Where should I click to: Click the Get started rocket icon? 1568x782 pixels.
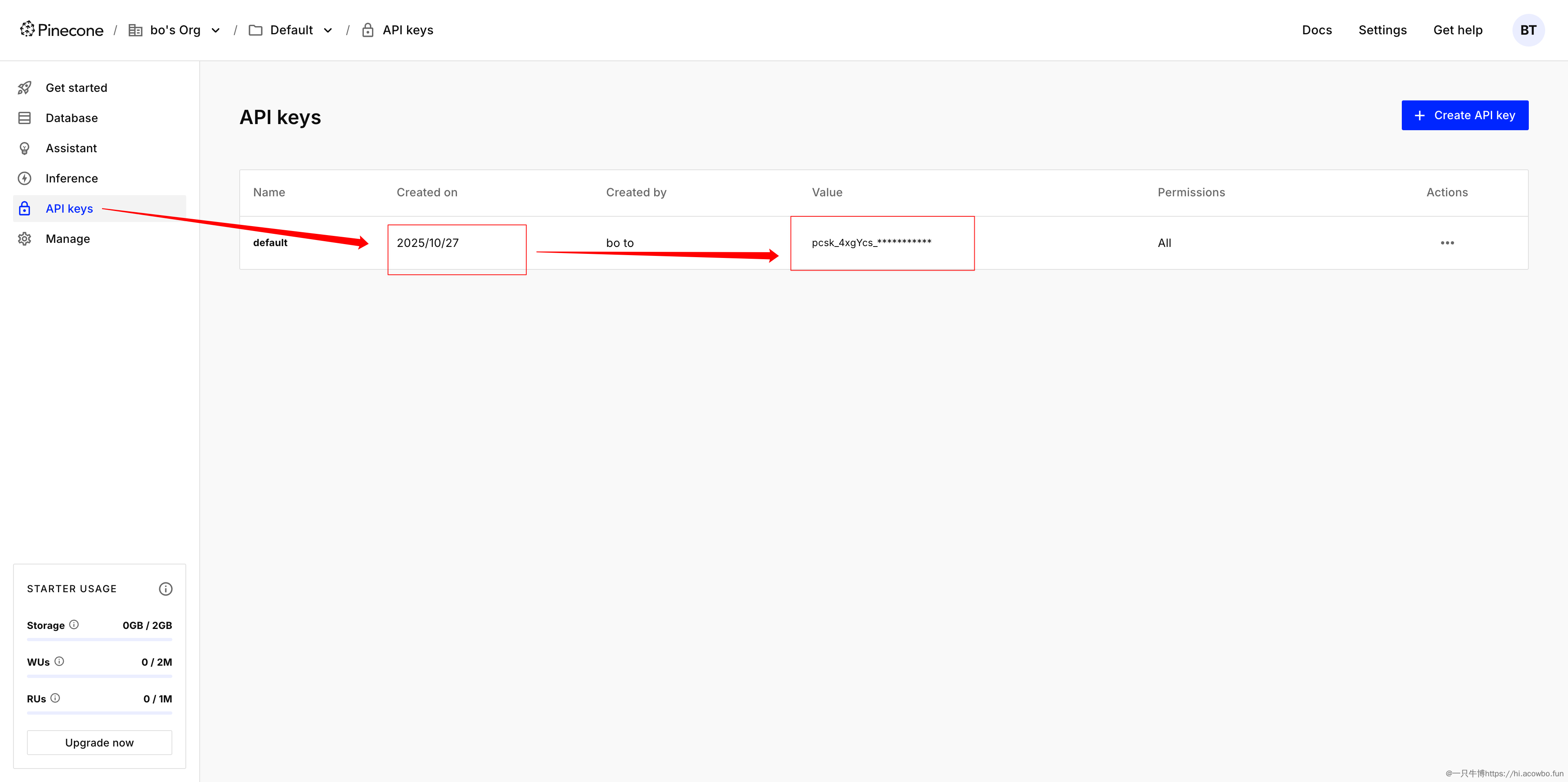(24, 88)
